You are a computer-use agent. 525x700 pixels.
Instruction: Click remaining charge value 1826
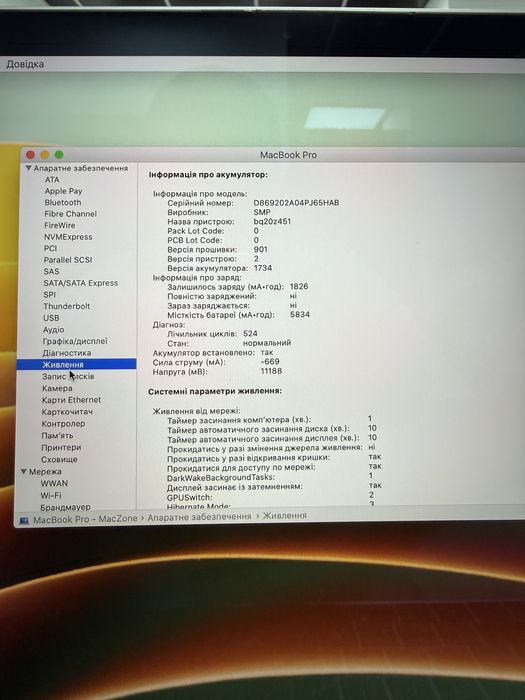coord(299,286)
